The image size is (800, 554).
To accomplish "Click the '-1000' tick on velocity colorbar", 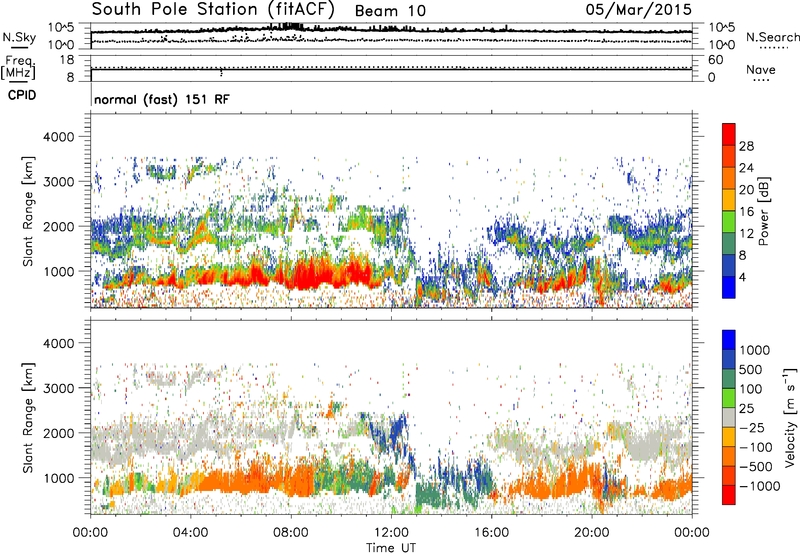I will 760,486.
